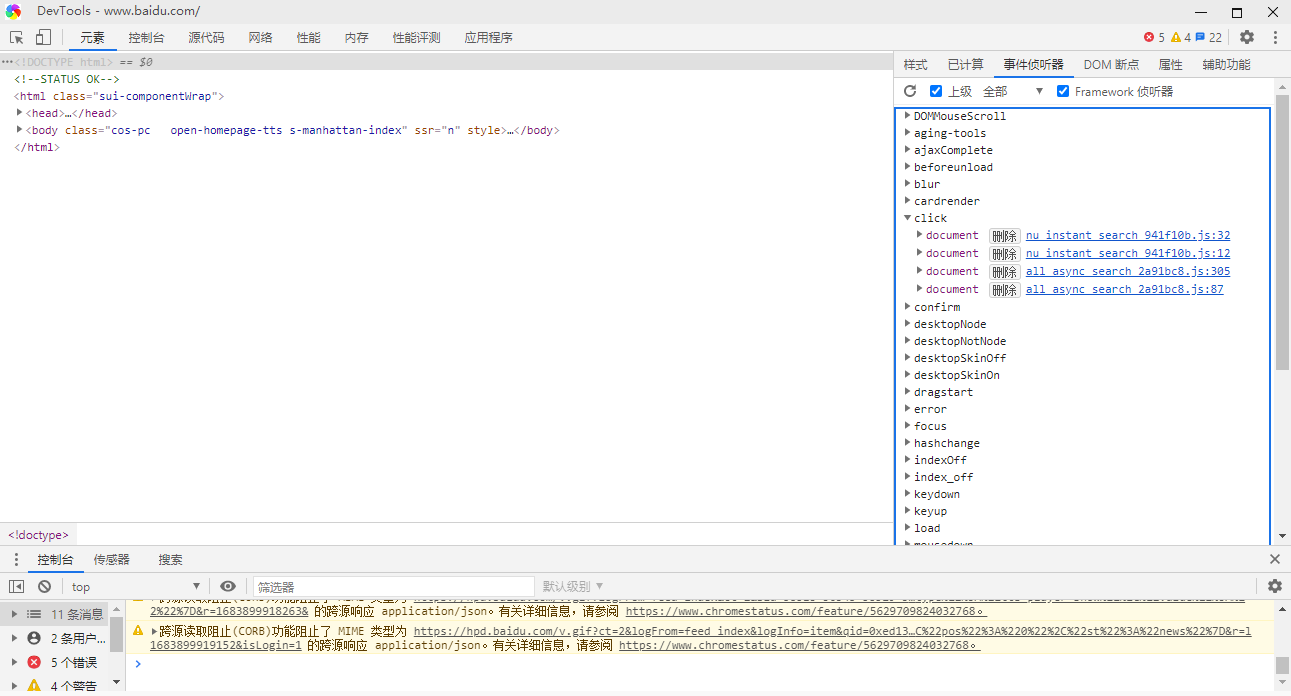Click the blue issues count badge
1291x696 pixels.
coord(1209,37)
